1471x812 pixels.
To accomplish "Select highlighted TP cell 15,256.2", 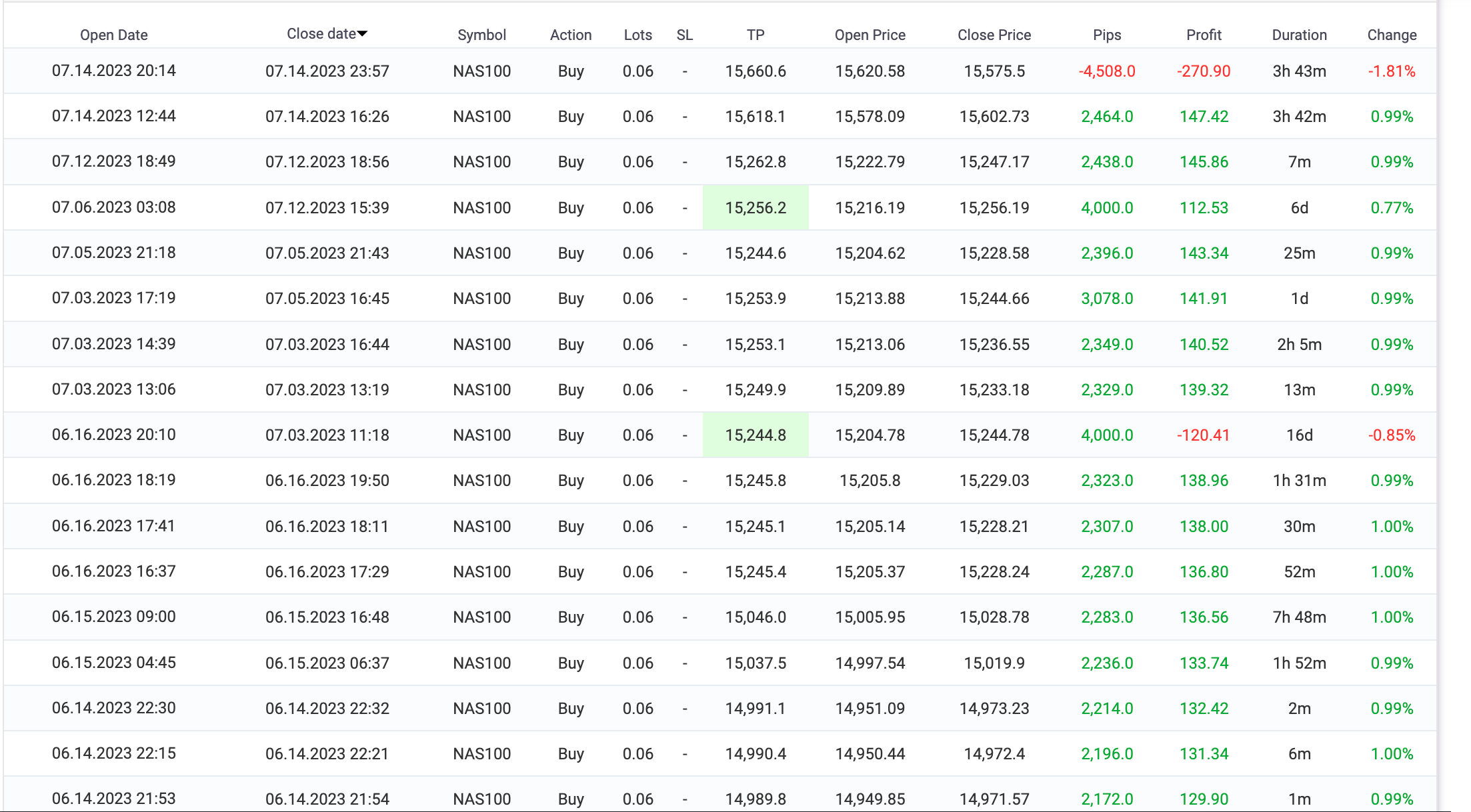I will (756, 208).
